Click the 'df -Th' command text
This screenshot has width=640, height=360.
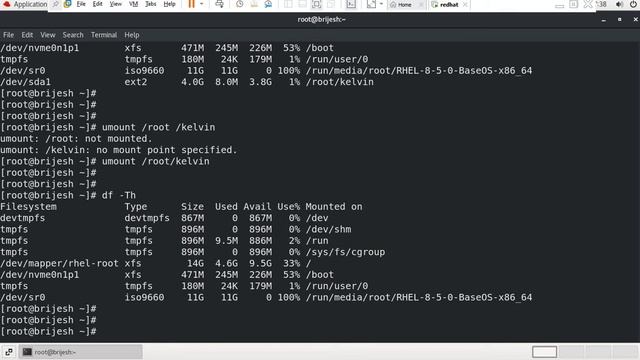pyautogui.click(x=119, y=195)
